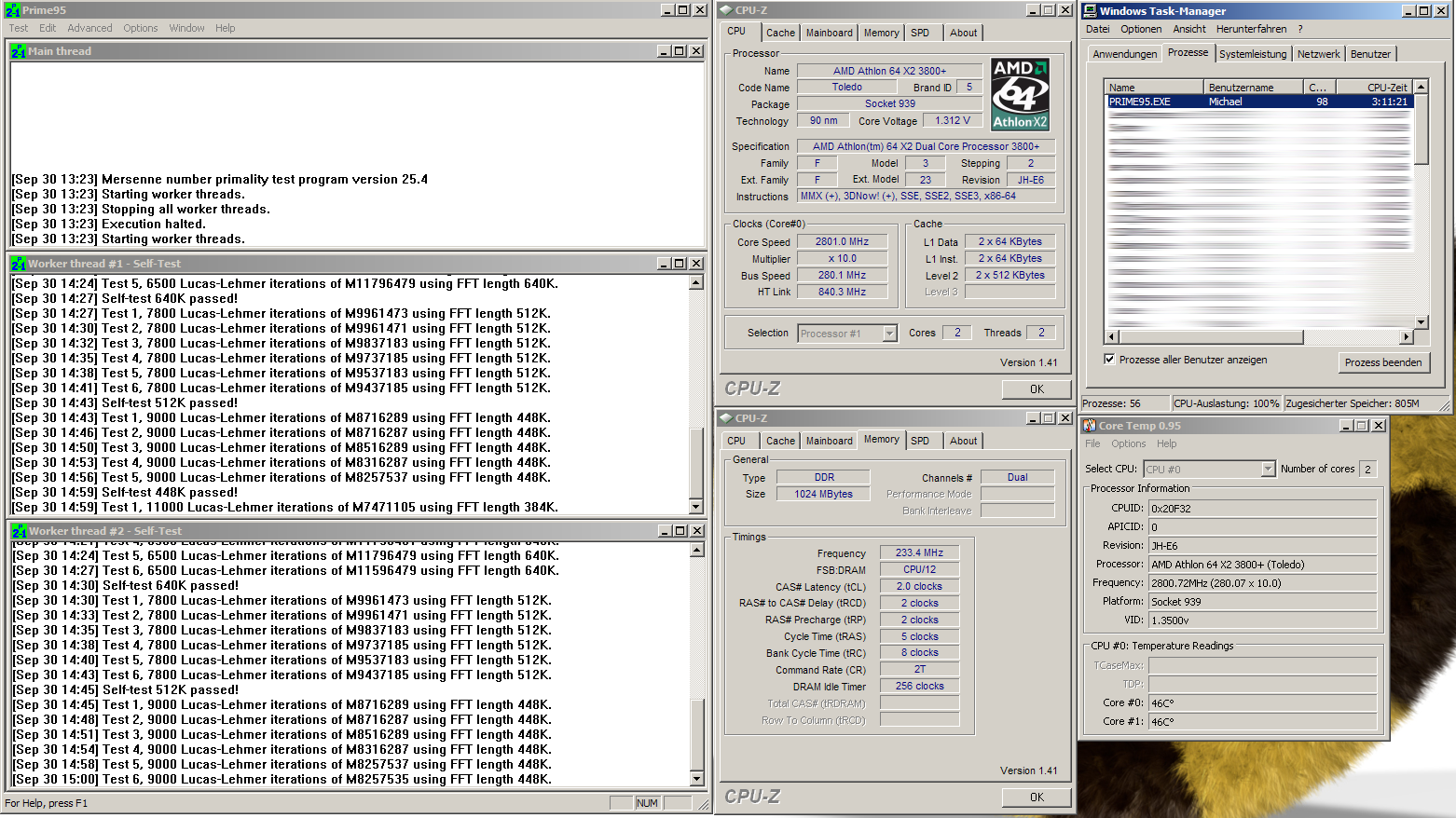This screenshot has width=1456, height=818.
Task: Click the Main thread window icon
Action: [19, 51]
